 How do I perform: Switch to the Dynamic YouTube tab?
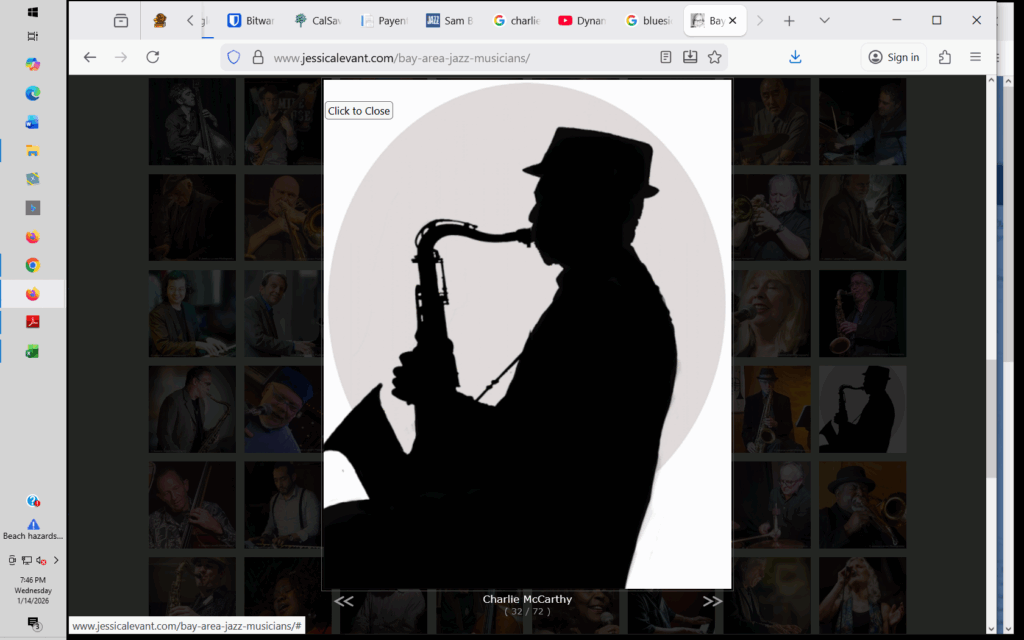[581, 20]
